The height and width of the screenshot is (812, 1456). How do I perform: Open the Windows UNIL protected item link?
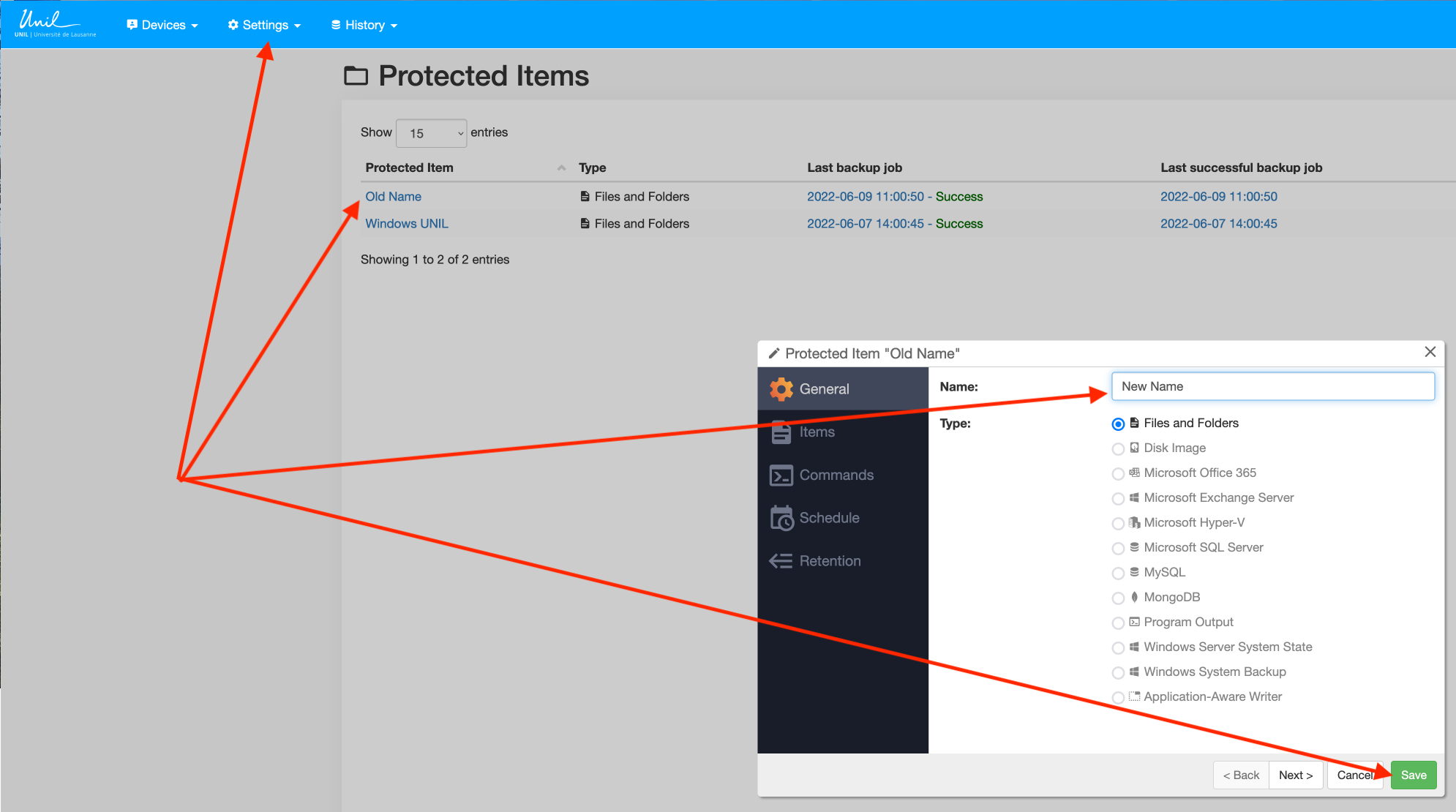coord(406,224)
